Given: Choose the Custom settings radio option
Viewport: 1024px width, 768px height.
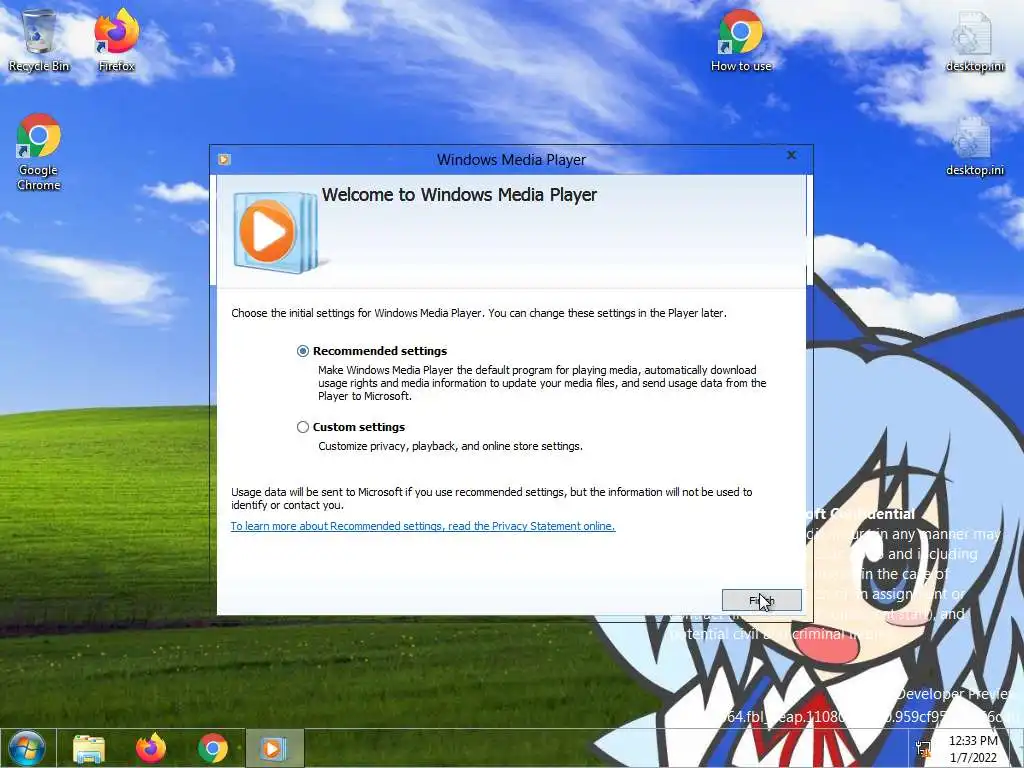Looking at the screenshot, I should pyautogui.click(x=302, y=427).
